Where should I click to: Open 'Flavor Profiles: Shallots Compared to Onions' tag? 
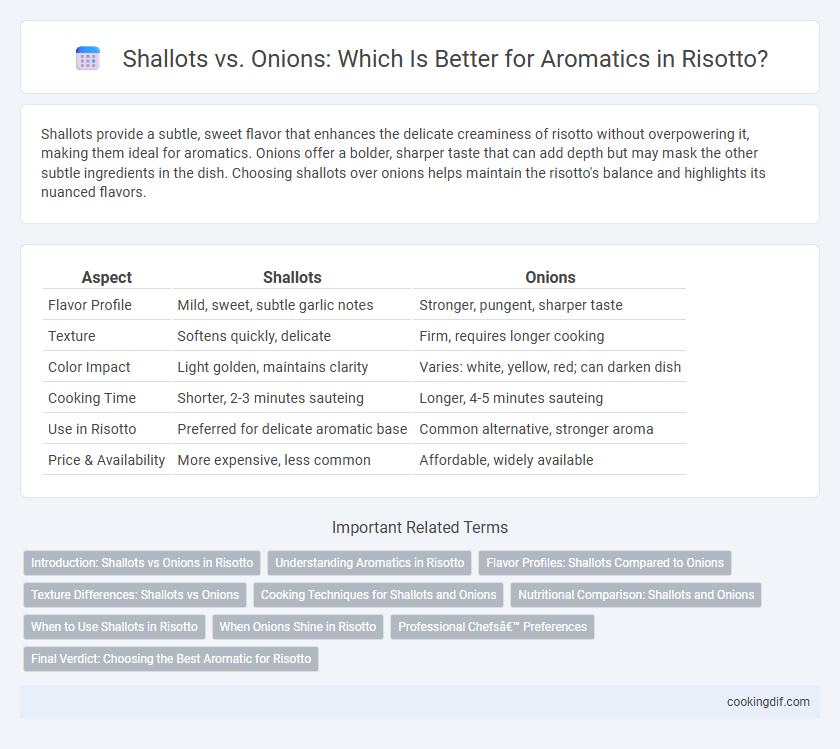605,563
